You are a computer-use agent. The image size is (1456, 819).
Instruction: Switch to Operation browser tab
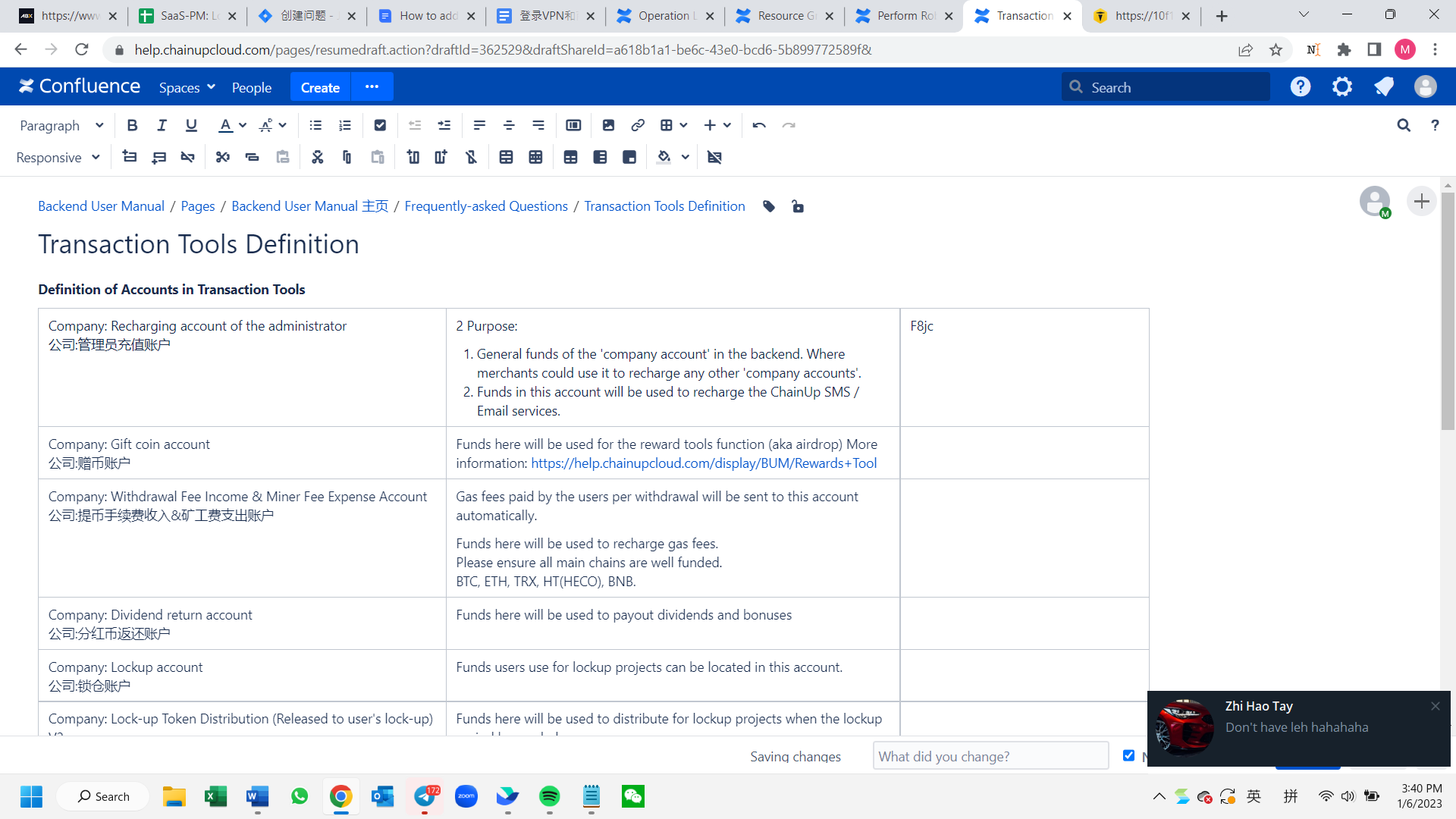(665, 16)
